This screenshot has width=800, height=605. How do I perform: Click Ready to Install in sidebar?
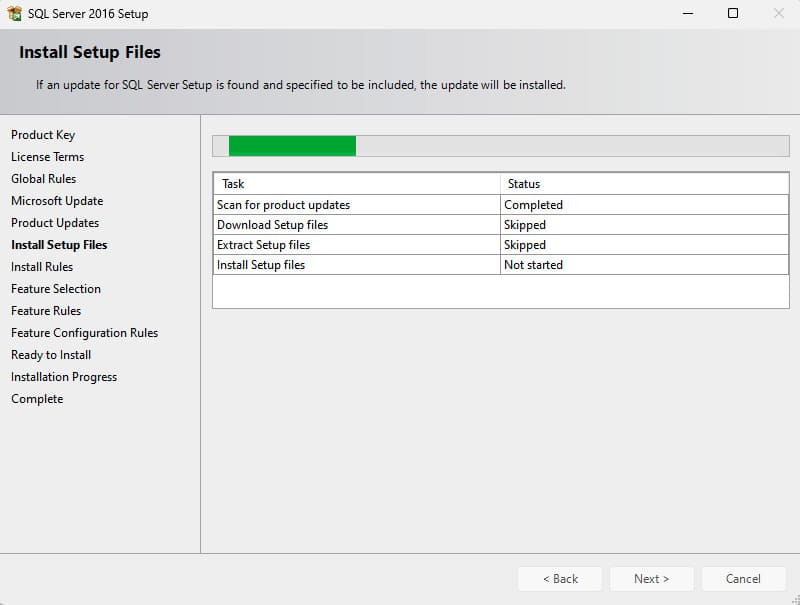[51, 355]
